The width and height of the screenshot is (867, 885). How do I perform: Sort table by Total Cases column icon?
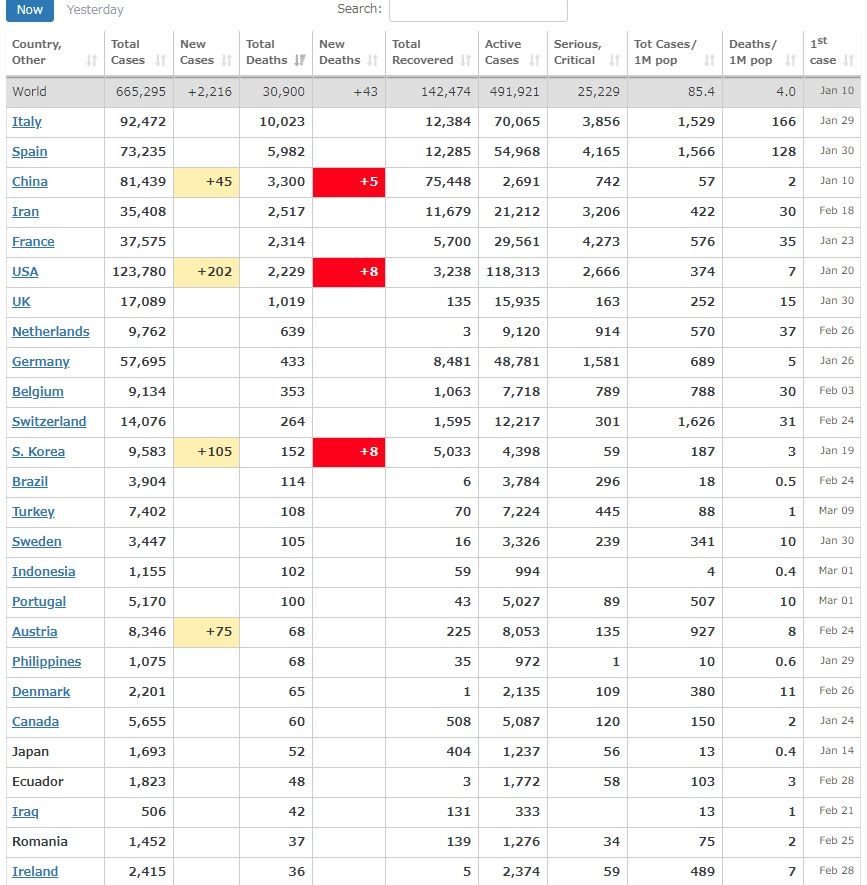(160, 60)
